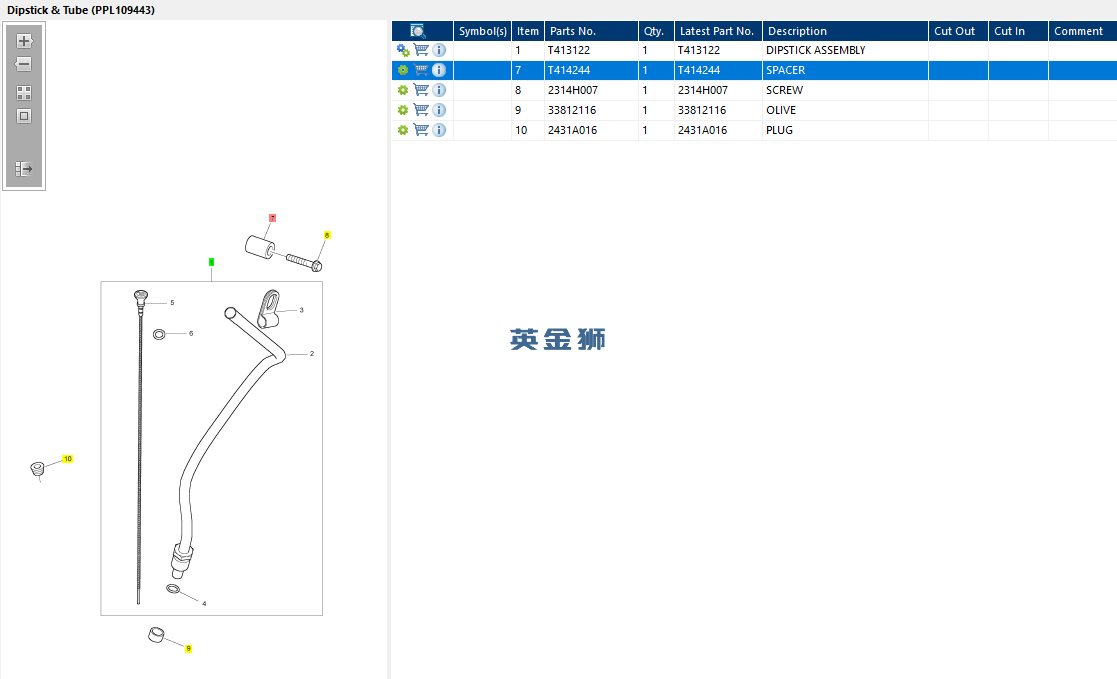The image size is (1117, 679).
Task: Sort by Qty. column header
Action: [x=656, y=31]
